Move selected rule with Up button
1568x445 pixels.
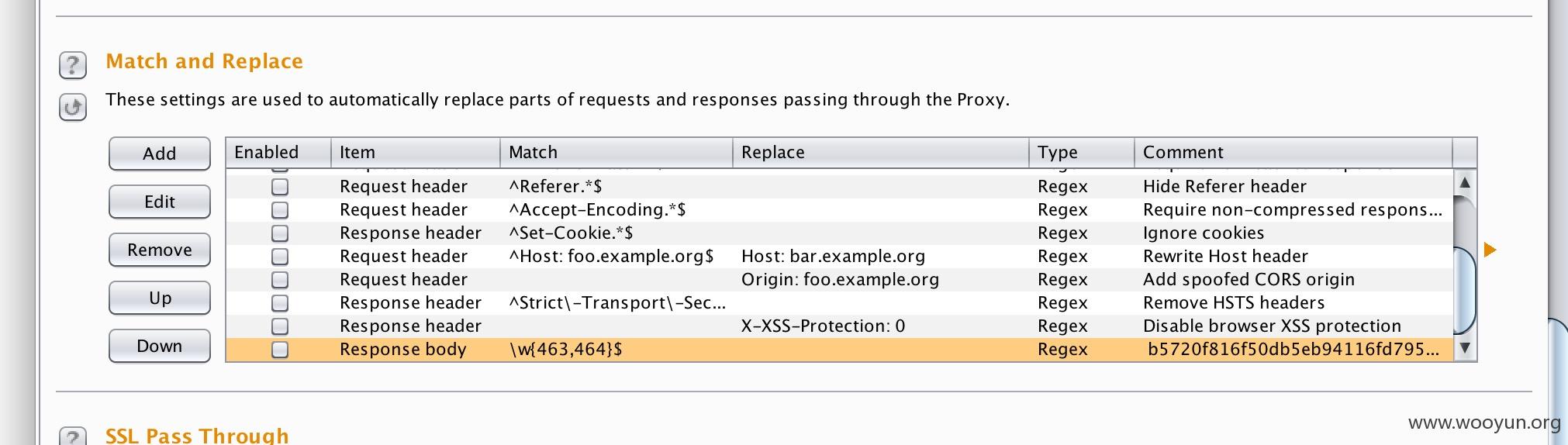(160, 298)
